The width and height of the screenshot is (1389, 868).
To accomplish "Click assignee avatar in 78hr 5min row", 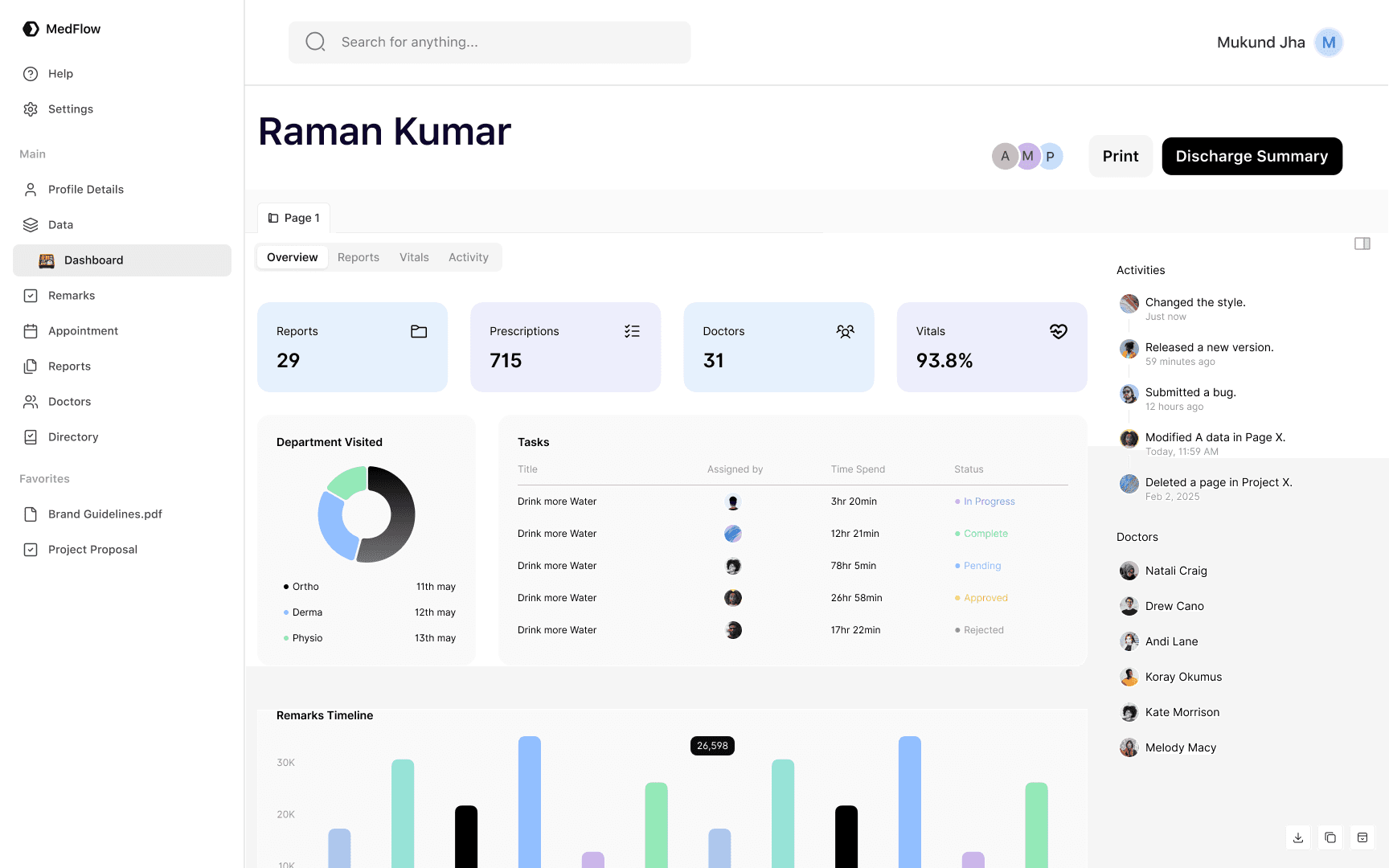I will 733,566.
